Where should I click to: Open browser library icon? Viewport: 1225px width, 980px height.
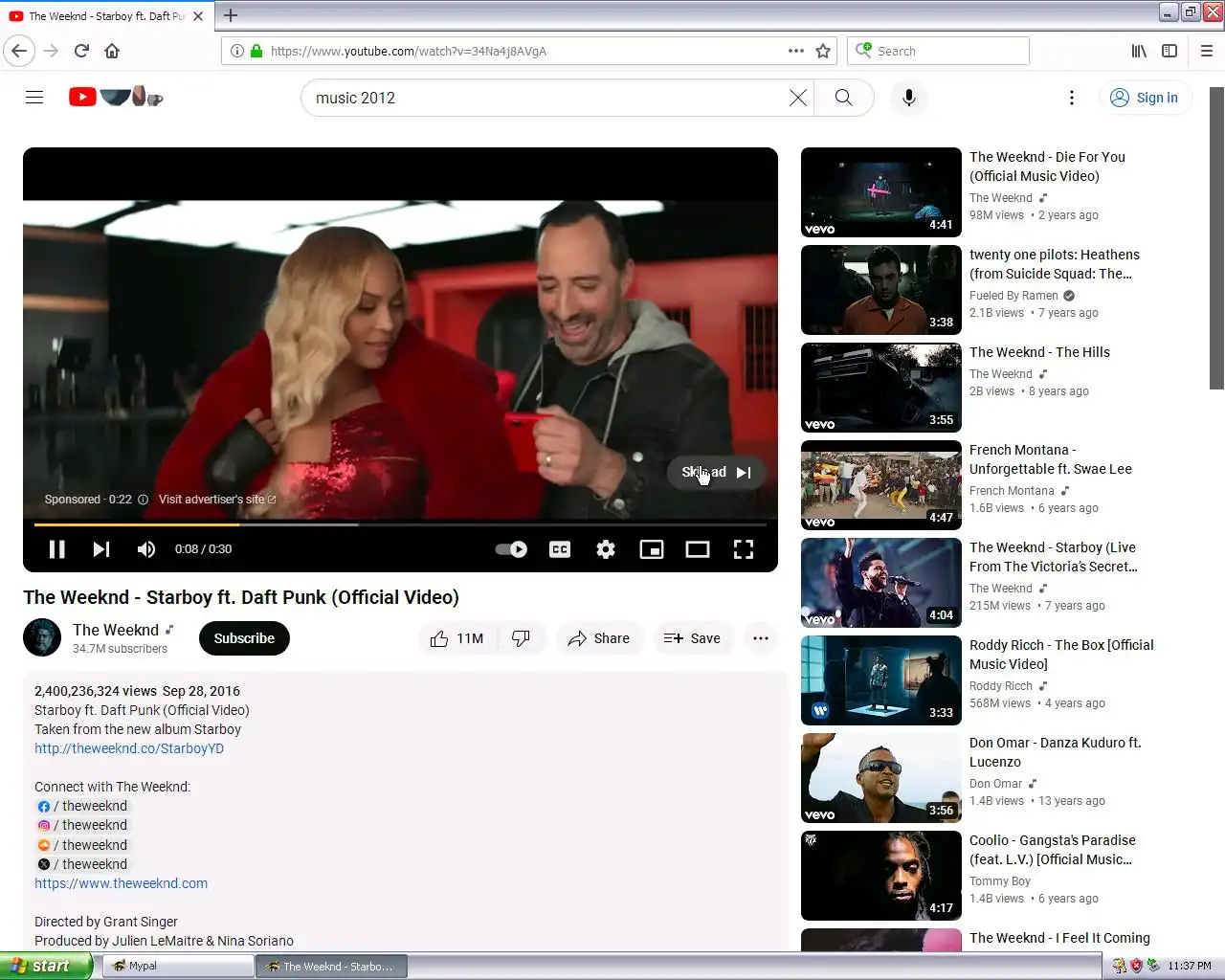pyautogui.click(x=1139, y=51)
